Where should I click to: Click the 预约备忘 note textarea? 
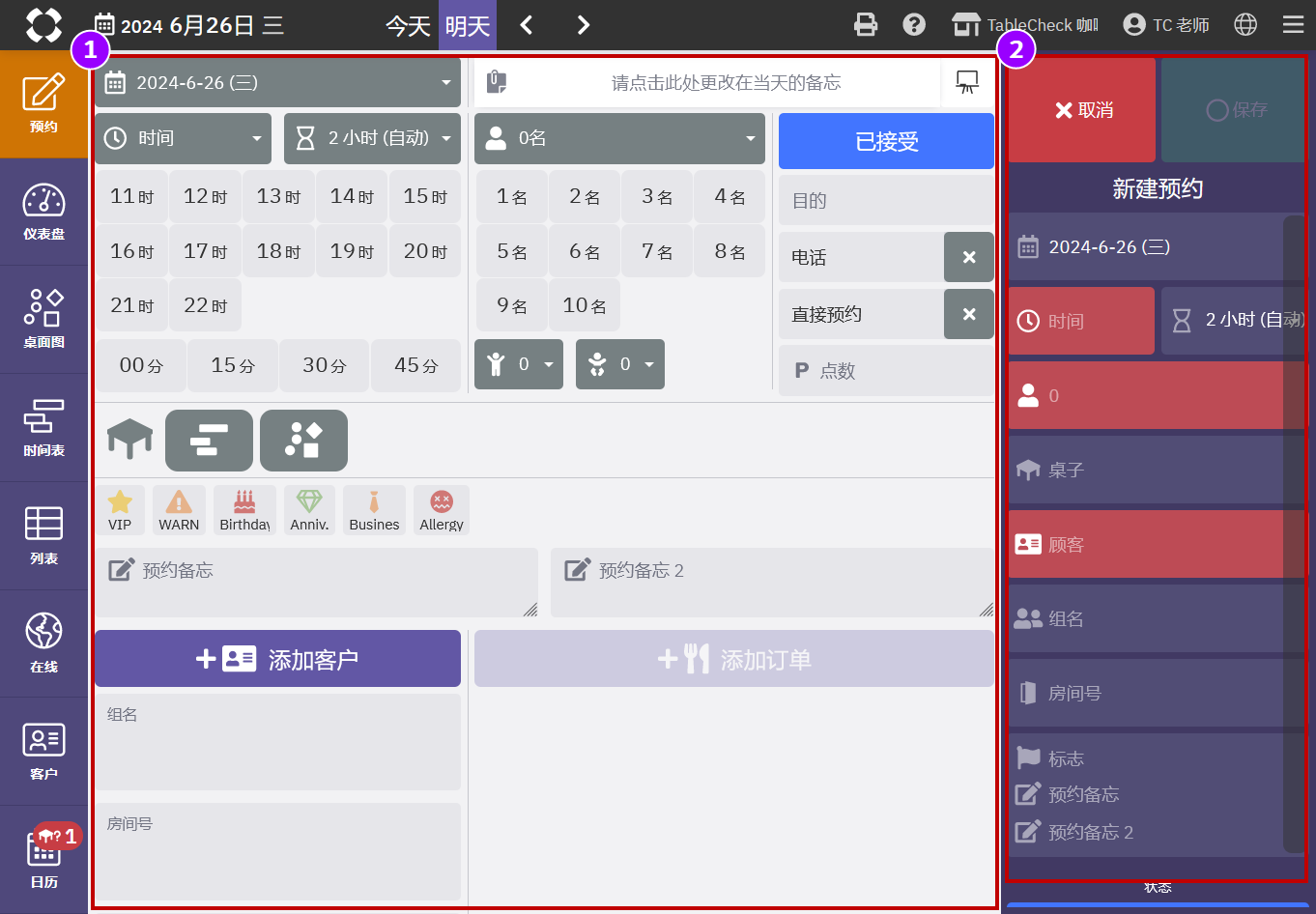tap(316, 583)
